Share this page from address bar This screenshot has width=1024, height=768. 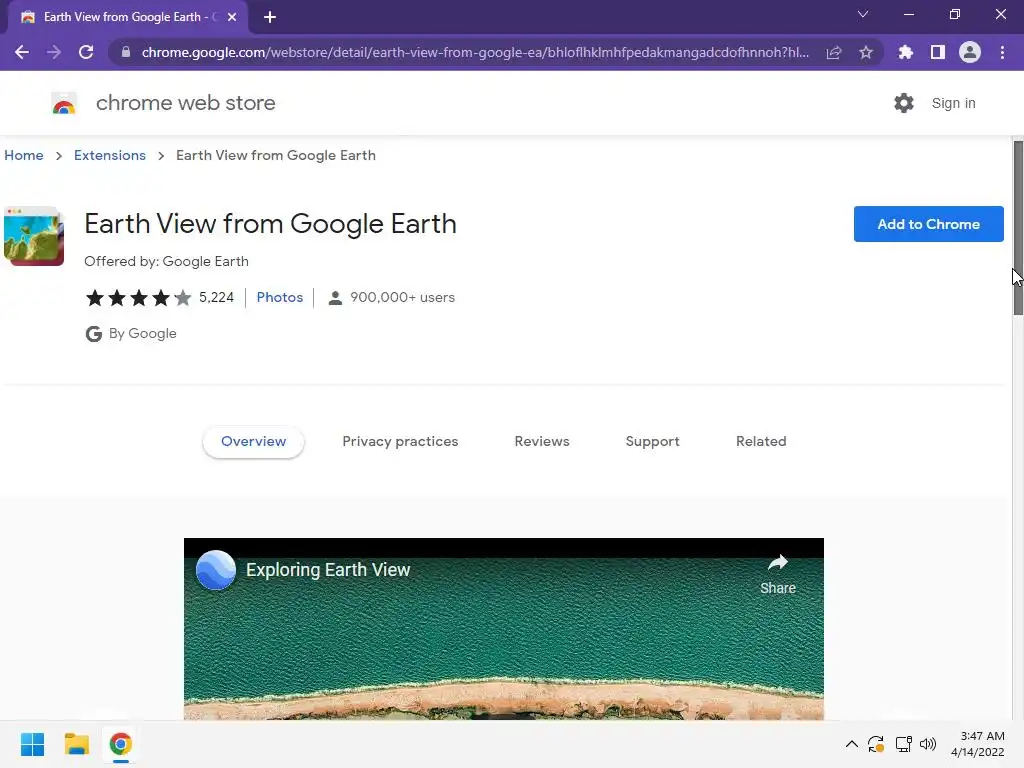click(x=833, y=52)
